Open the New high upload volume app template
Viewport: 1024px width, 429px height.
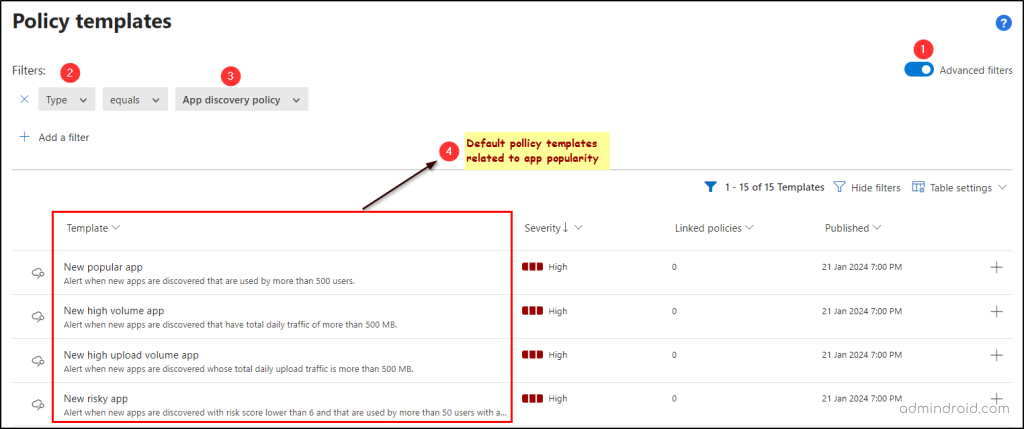[x=131, y=355]
